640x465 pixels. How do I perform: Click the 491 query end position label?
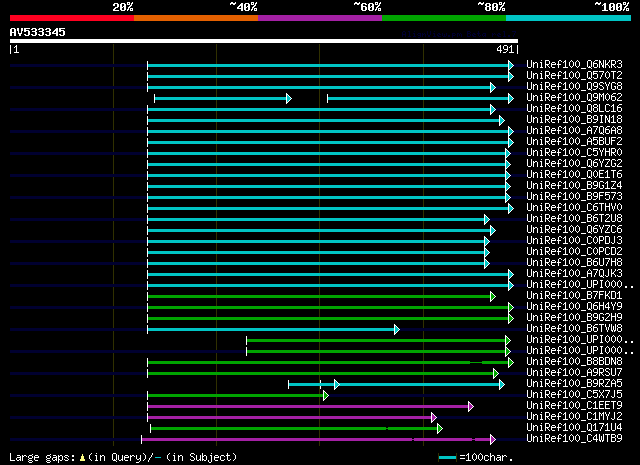pyautogui.click(x=505, y=49)
